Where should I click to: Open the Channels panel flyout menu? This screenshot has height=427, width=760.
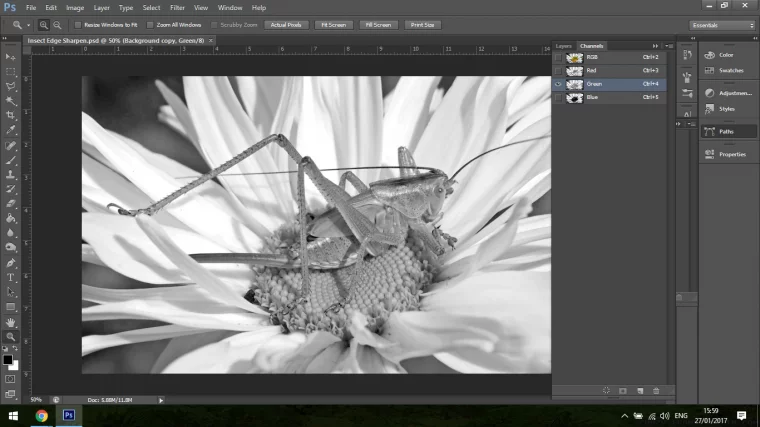(x=669, y=46)
